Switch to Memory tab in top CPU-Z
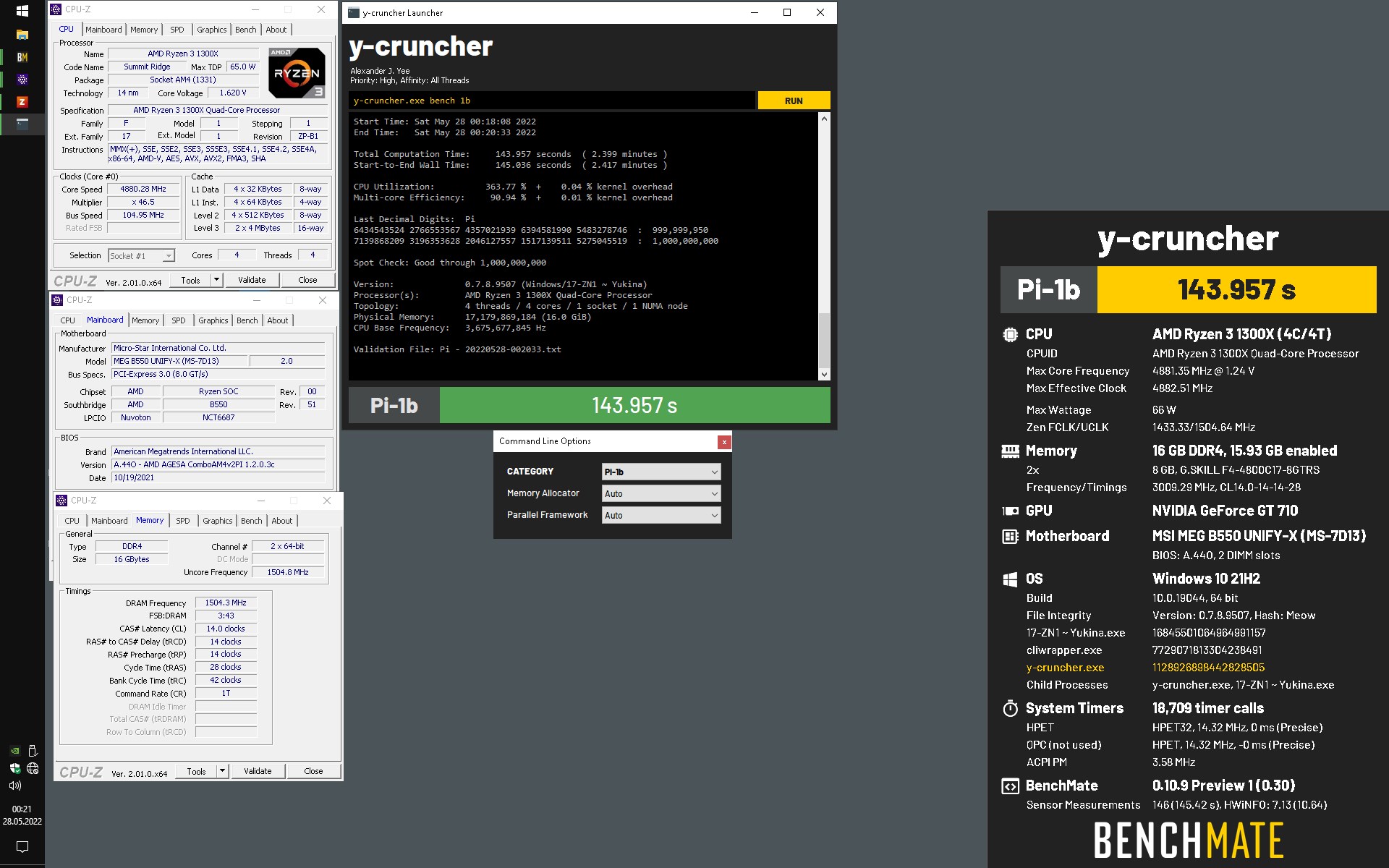Viewport: 1389px width, 868px height. [x=144, y=30]
